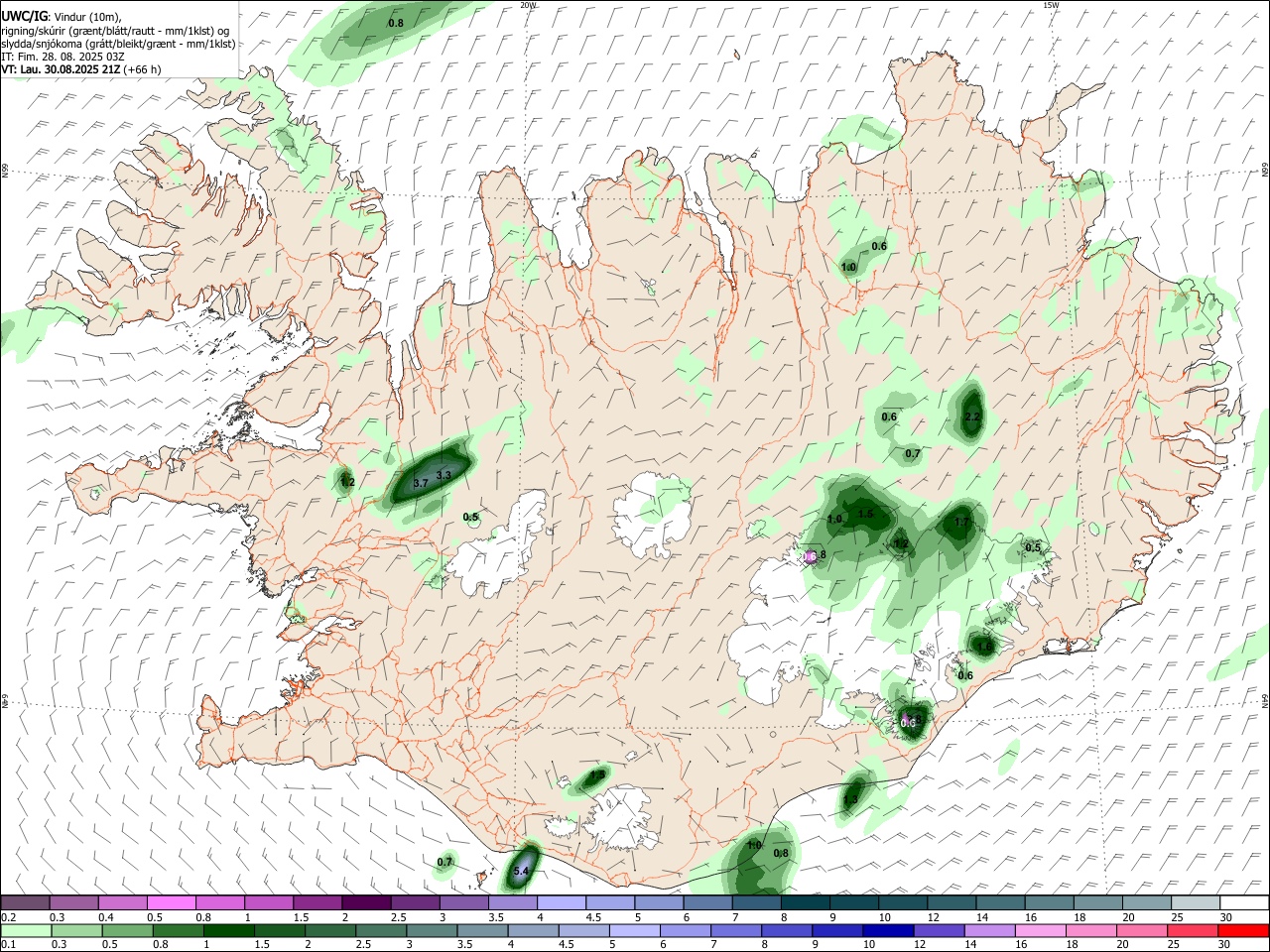
Task: Click the '20W' longitude label at the top
Action: tap(529, 5)
